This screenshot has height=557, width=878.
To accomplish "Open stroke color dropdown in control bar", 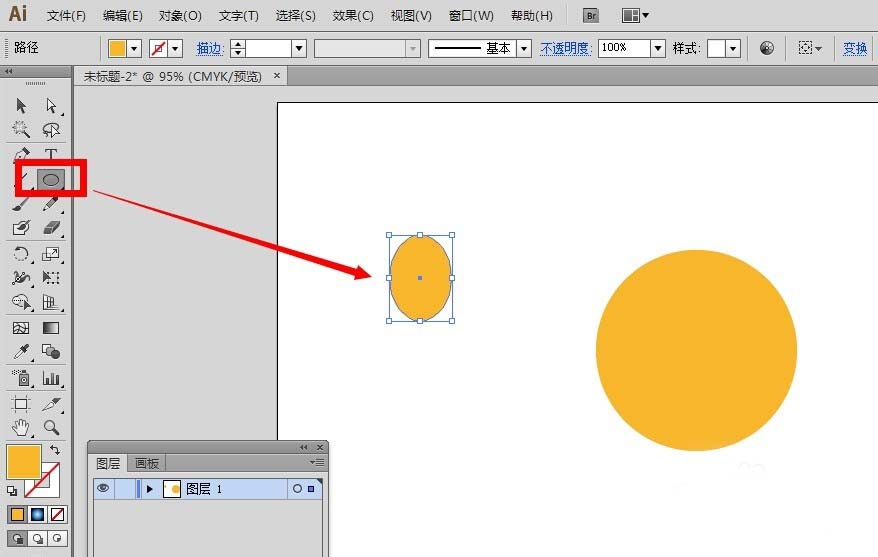I will coord(175,49).
